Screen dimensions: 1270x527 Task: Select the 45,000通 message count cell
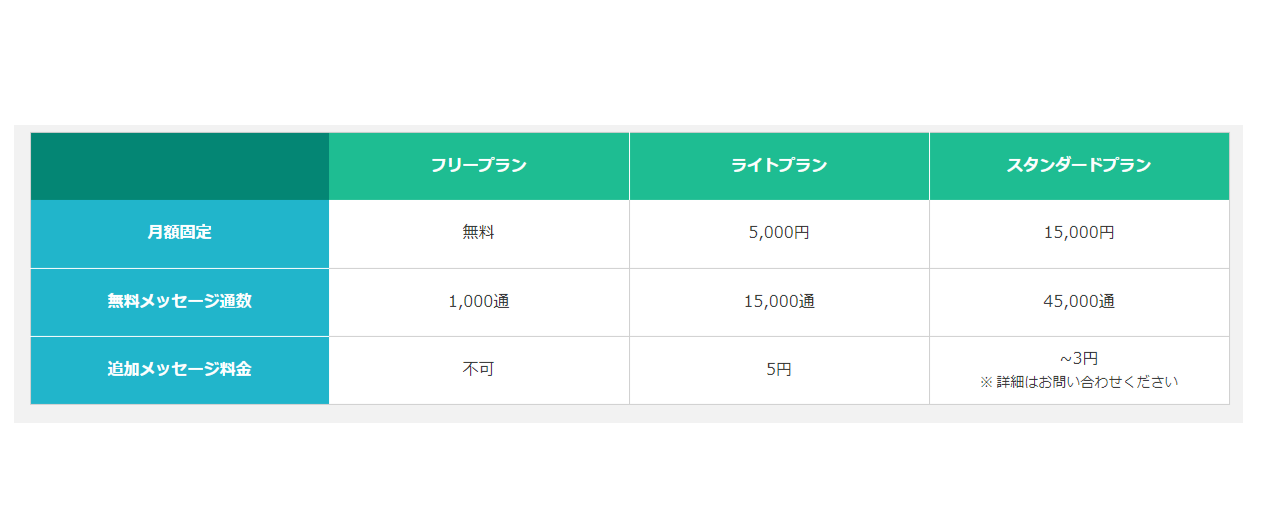(1079, 301)
